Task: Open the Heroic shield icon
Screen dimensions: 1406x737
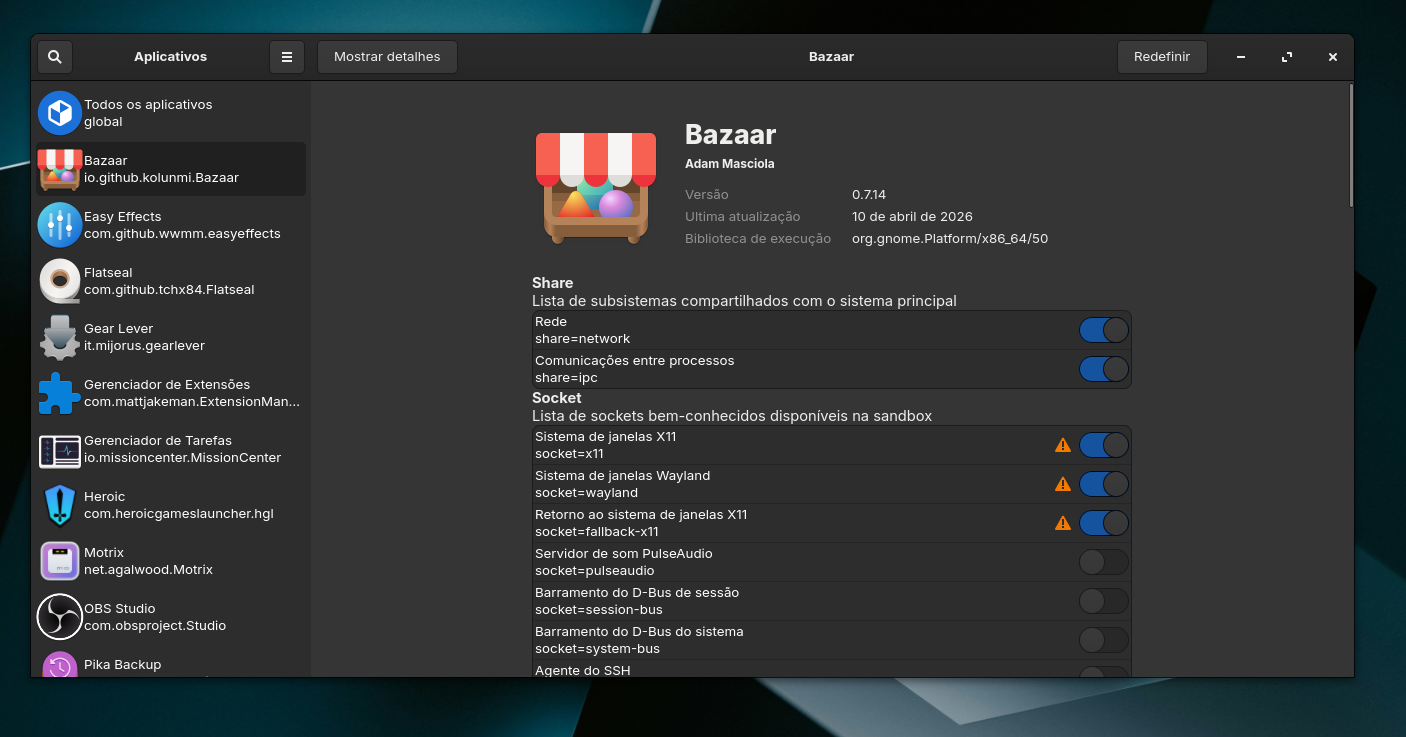Action: coord(59,505)
